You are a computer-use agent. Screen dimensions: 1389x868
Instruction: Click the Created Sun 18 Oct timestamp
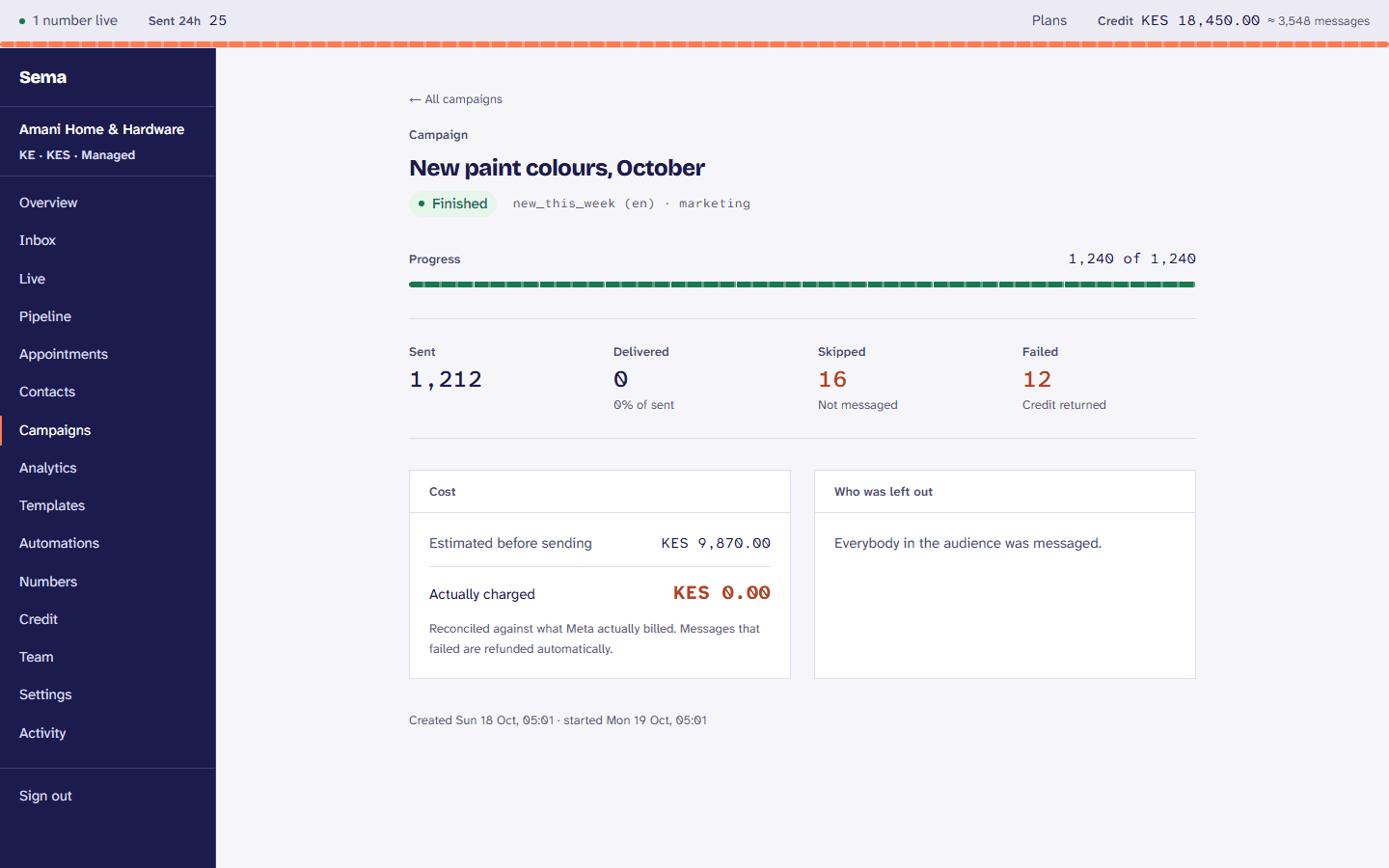tap(481, 720)
